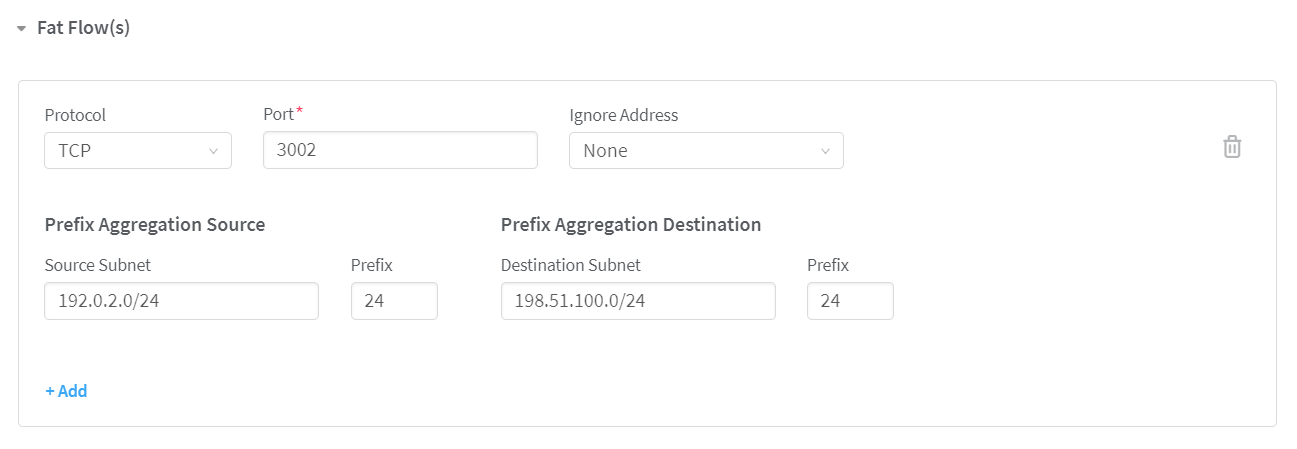Viewport: 1297px width, 449px height.
Task: Click the Destination Subnet label
Action: (x=570, y=265)
